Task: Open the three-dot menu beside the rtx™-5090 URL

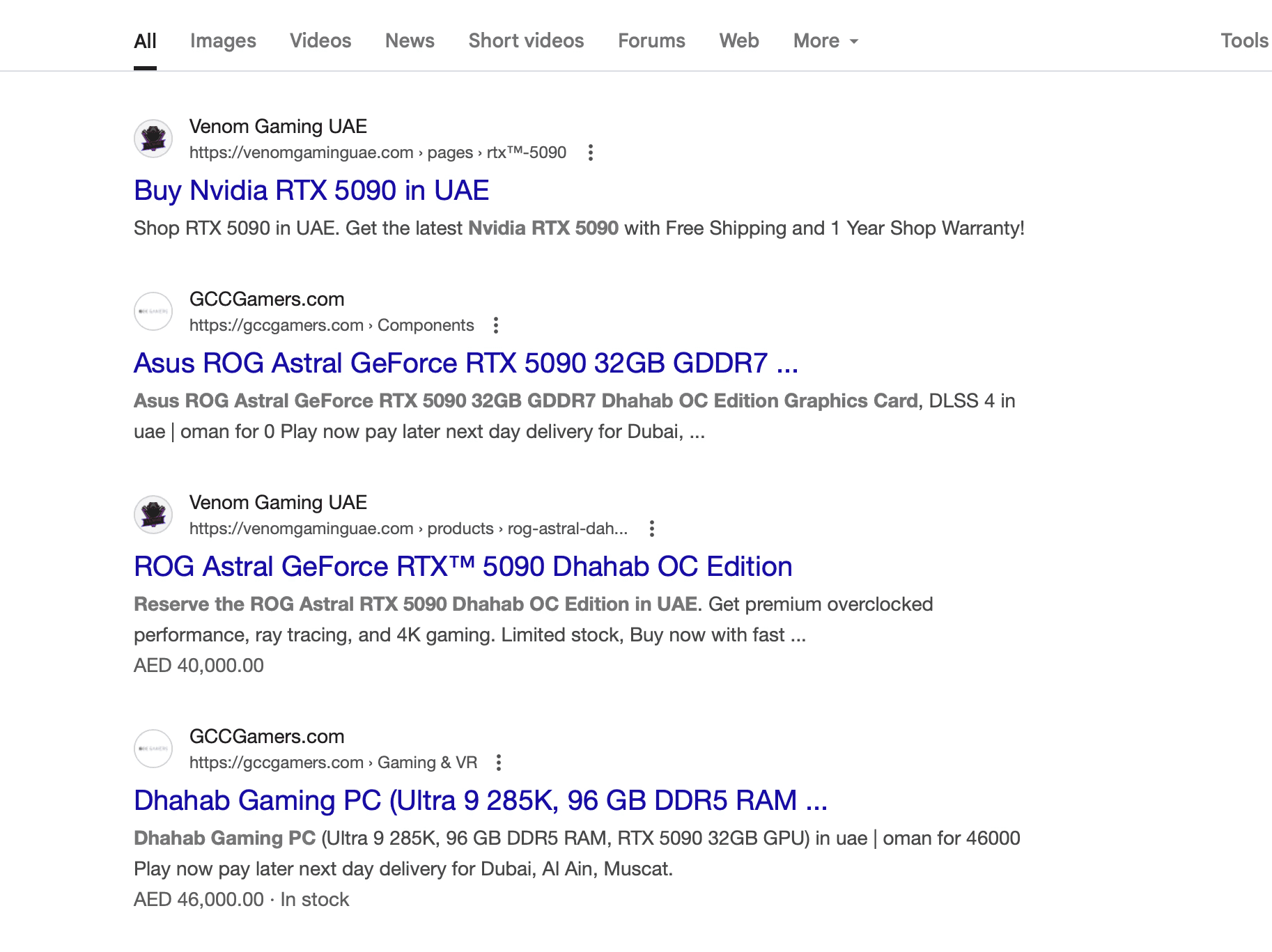Action: tap(591, 153)
